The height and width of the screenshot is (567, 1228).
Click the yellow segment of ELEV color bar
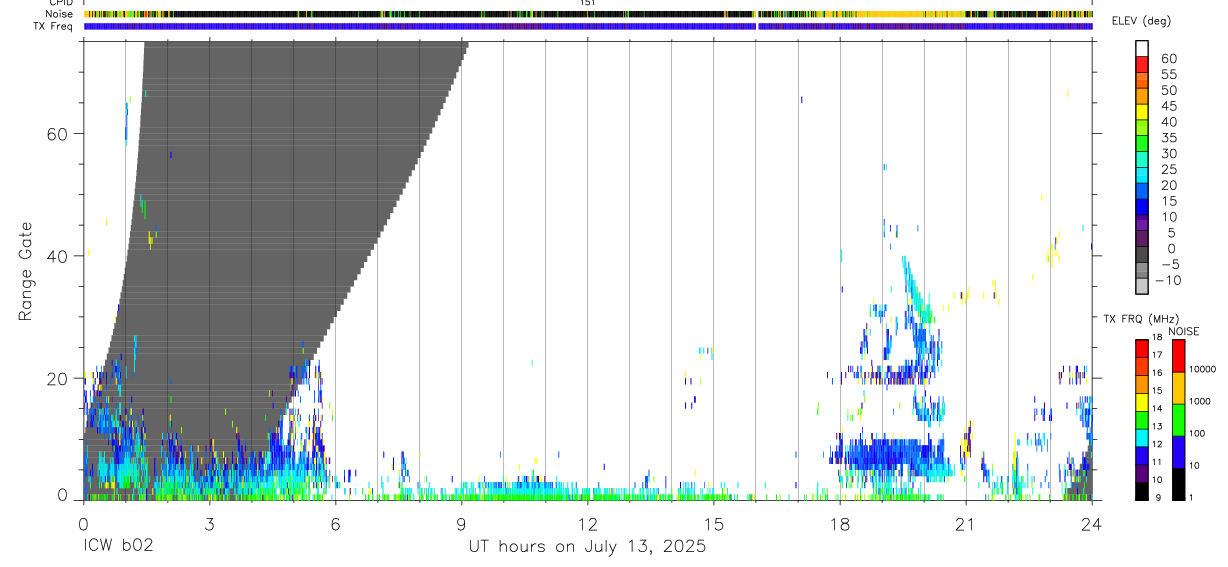coord(1142,112)
